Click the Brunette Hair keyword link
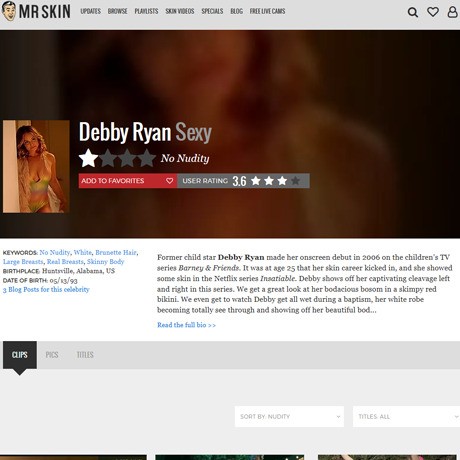The width and height of the screenshot is (460, 460). pyautogui.click(x=116, y=252)
